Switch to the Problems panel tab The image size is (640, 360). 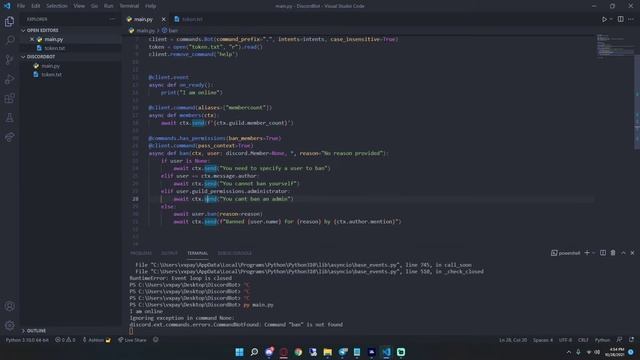(141, 253)
